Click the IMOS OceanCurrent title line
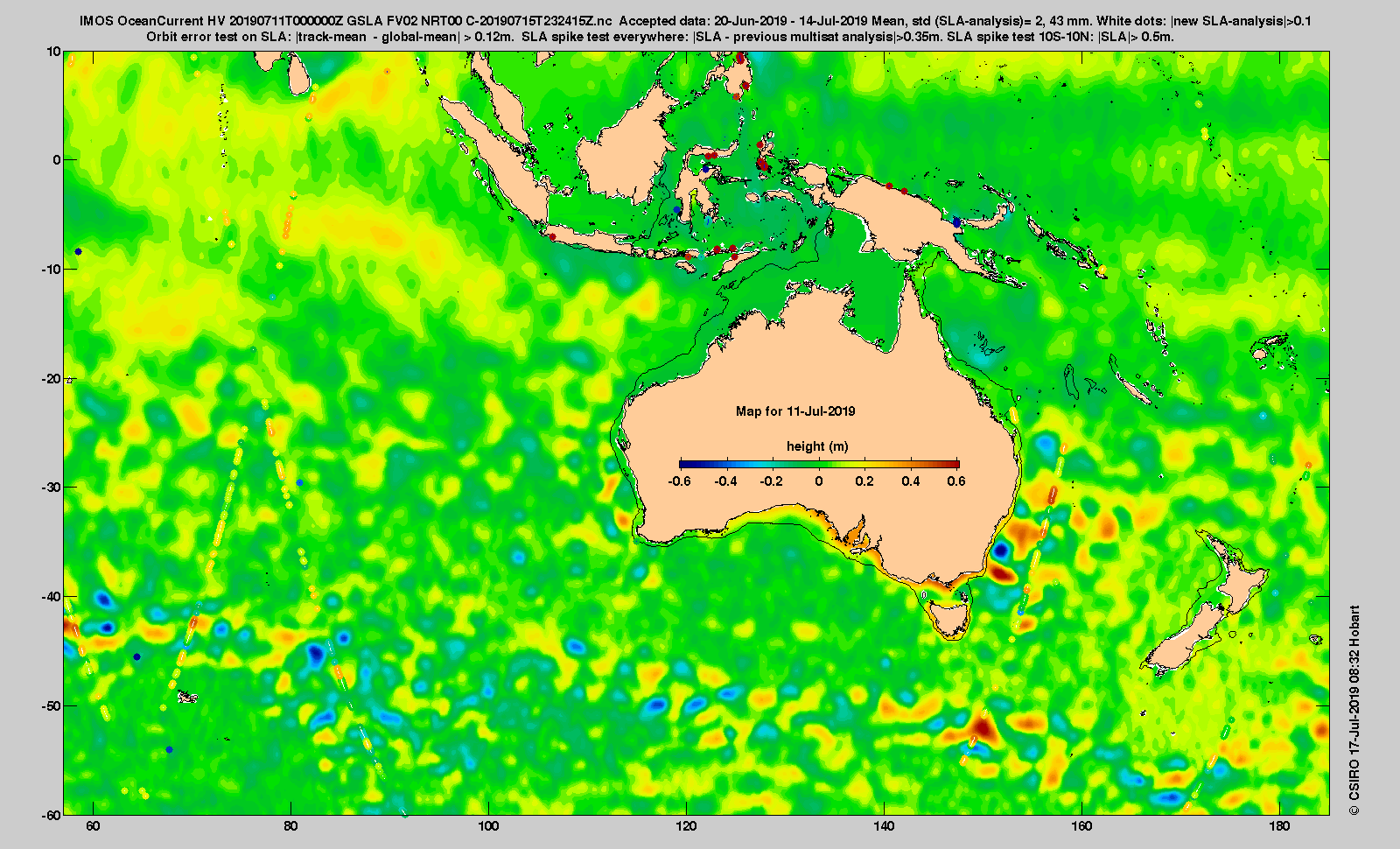1400x849 pixels. click(x=696, y=21)
